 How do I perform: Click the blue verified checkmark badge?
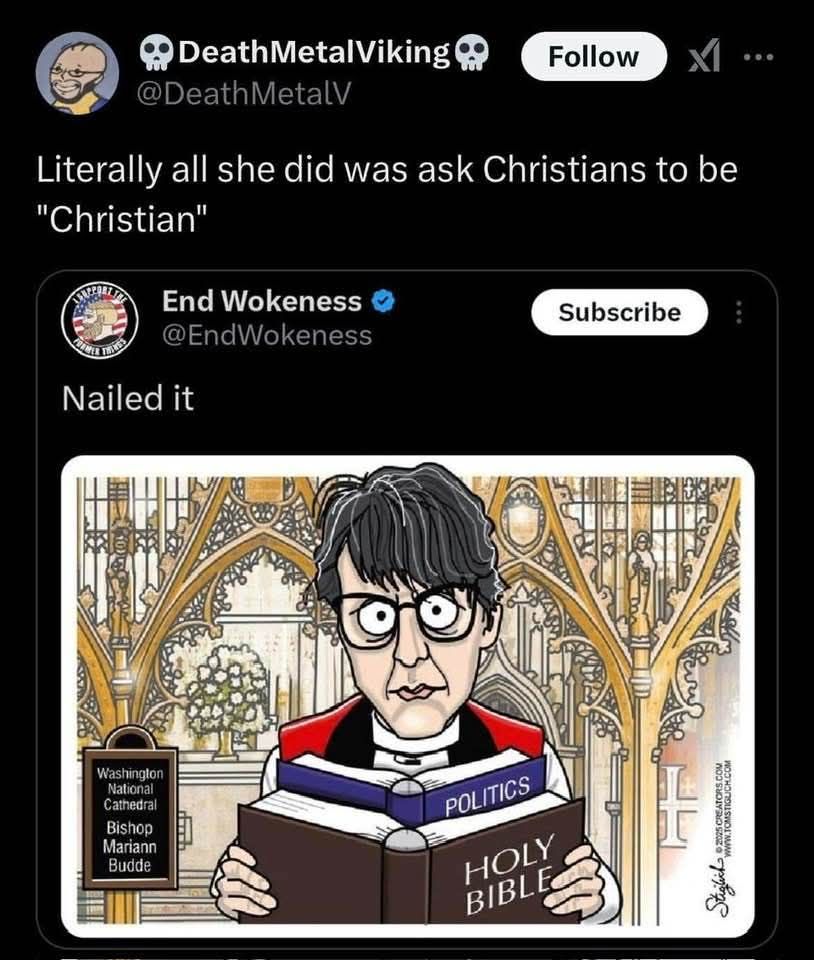381,301
